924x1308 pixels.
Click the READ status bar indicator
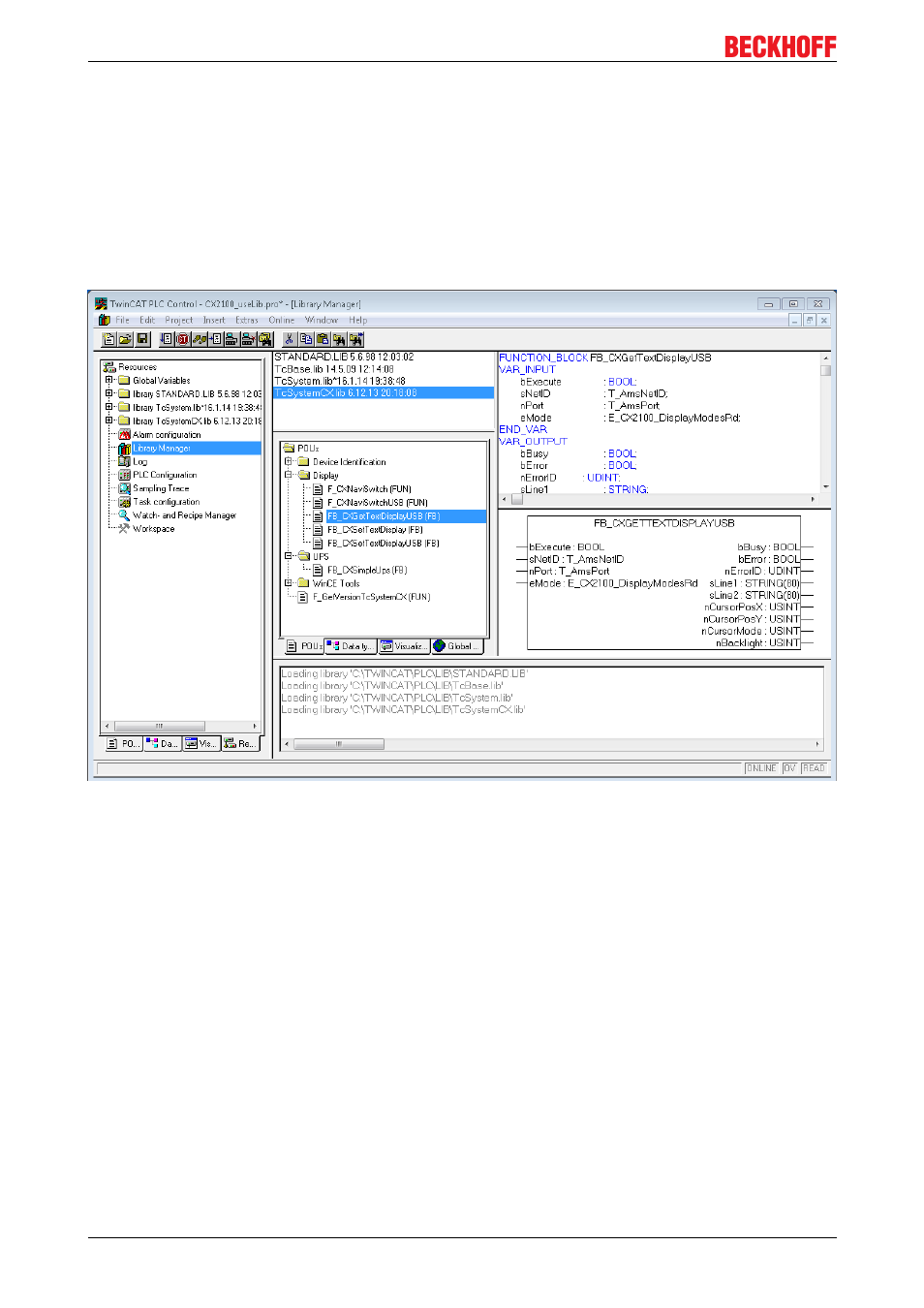[814, 768]
